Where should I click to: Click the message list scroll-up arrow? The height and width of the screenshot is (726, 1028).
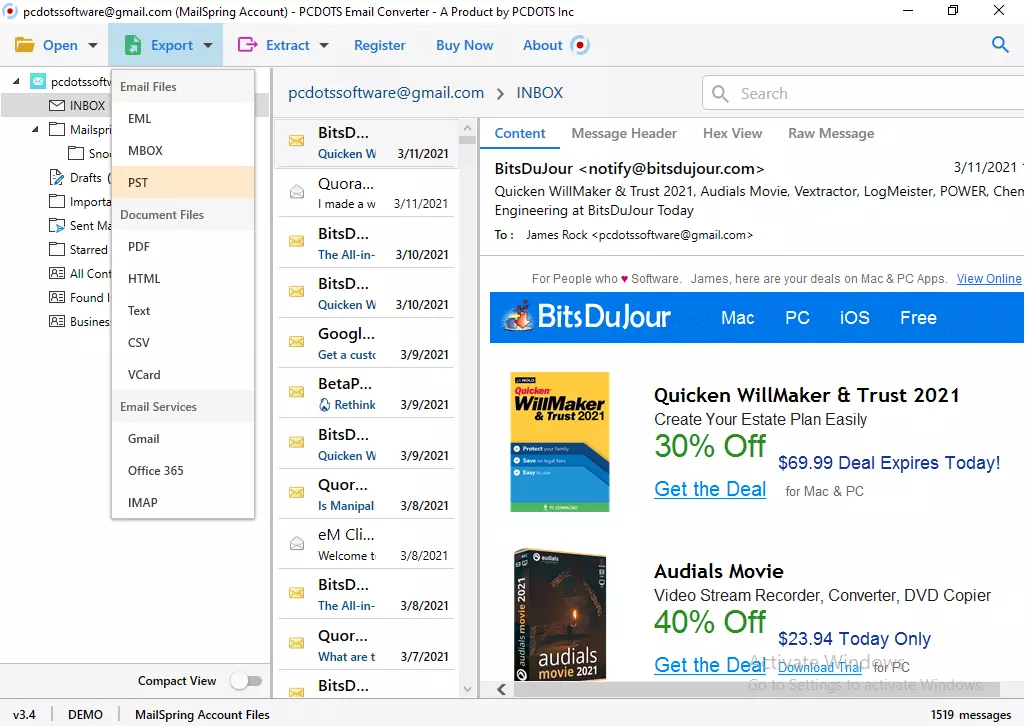[467, 128]
